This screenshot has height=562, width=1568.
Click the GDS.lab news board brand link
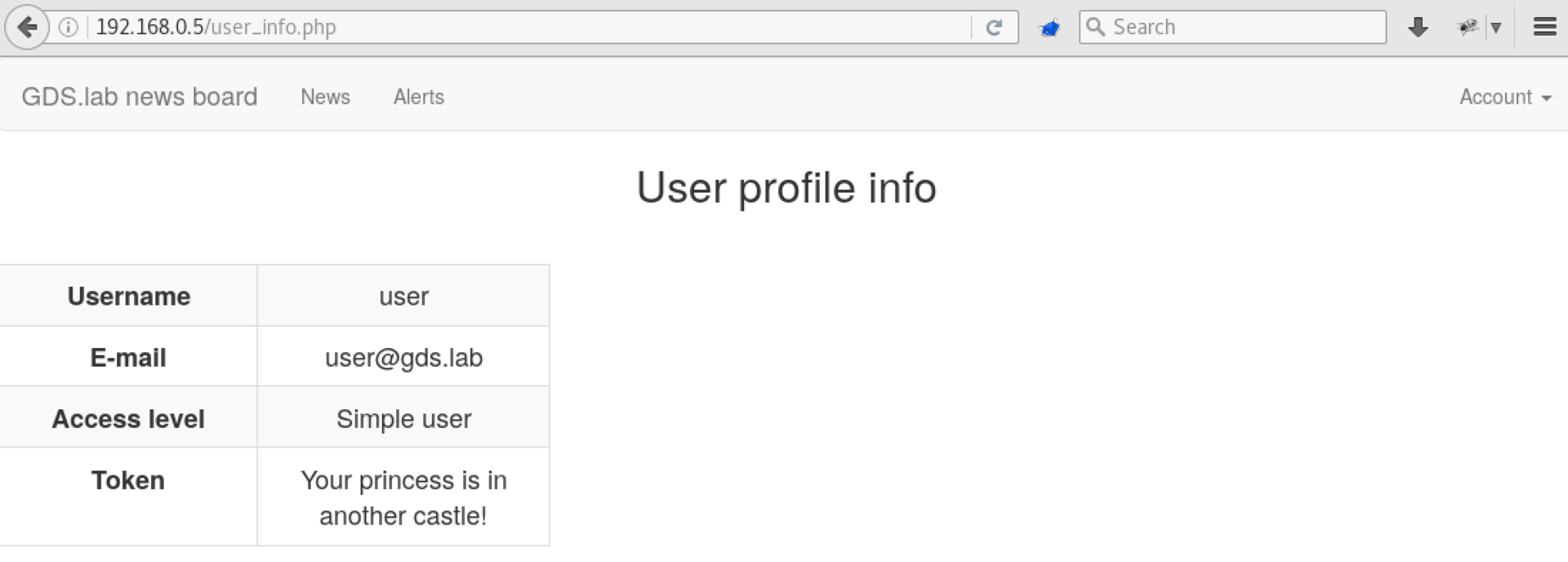tap(140, 97)
